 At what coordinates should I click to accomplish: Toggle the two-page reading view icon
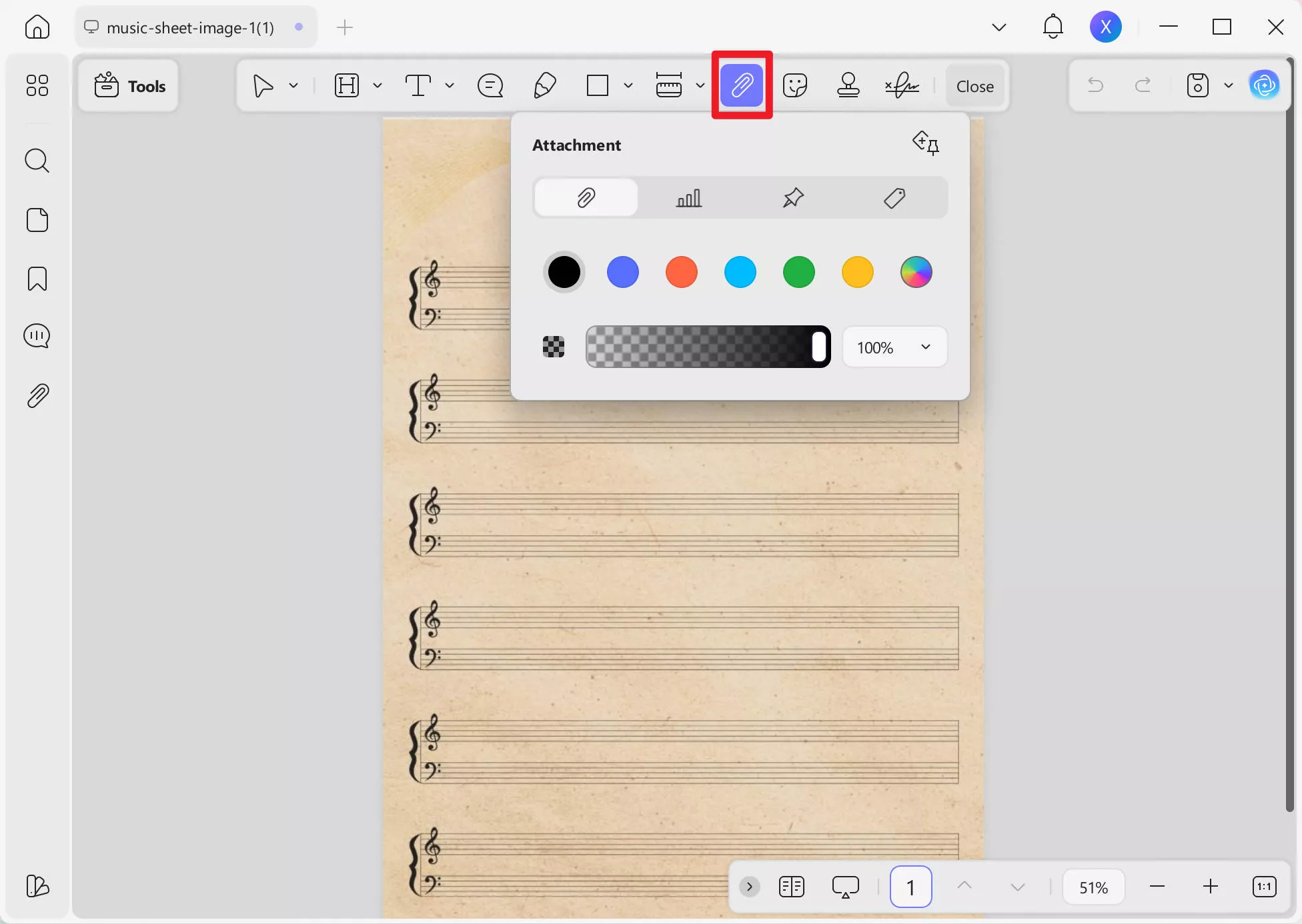pos(792,887)
